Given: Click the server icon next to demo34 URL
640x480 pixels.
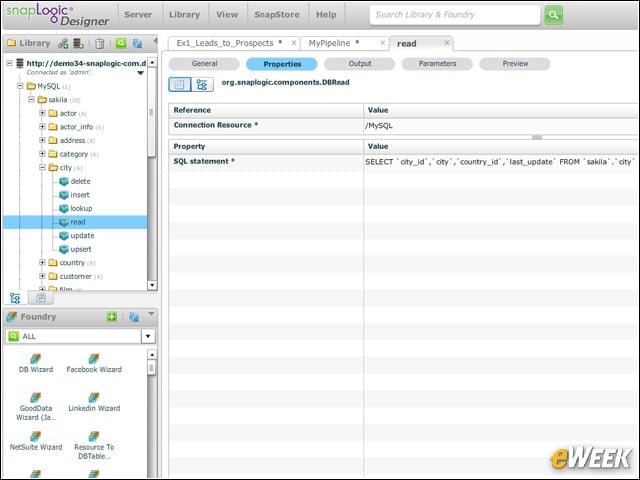Looking at the screenshot, I should [20, 63].
